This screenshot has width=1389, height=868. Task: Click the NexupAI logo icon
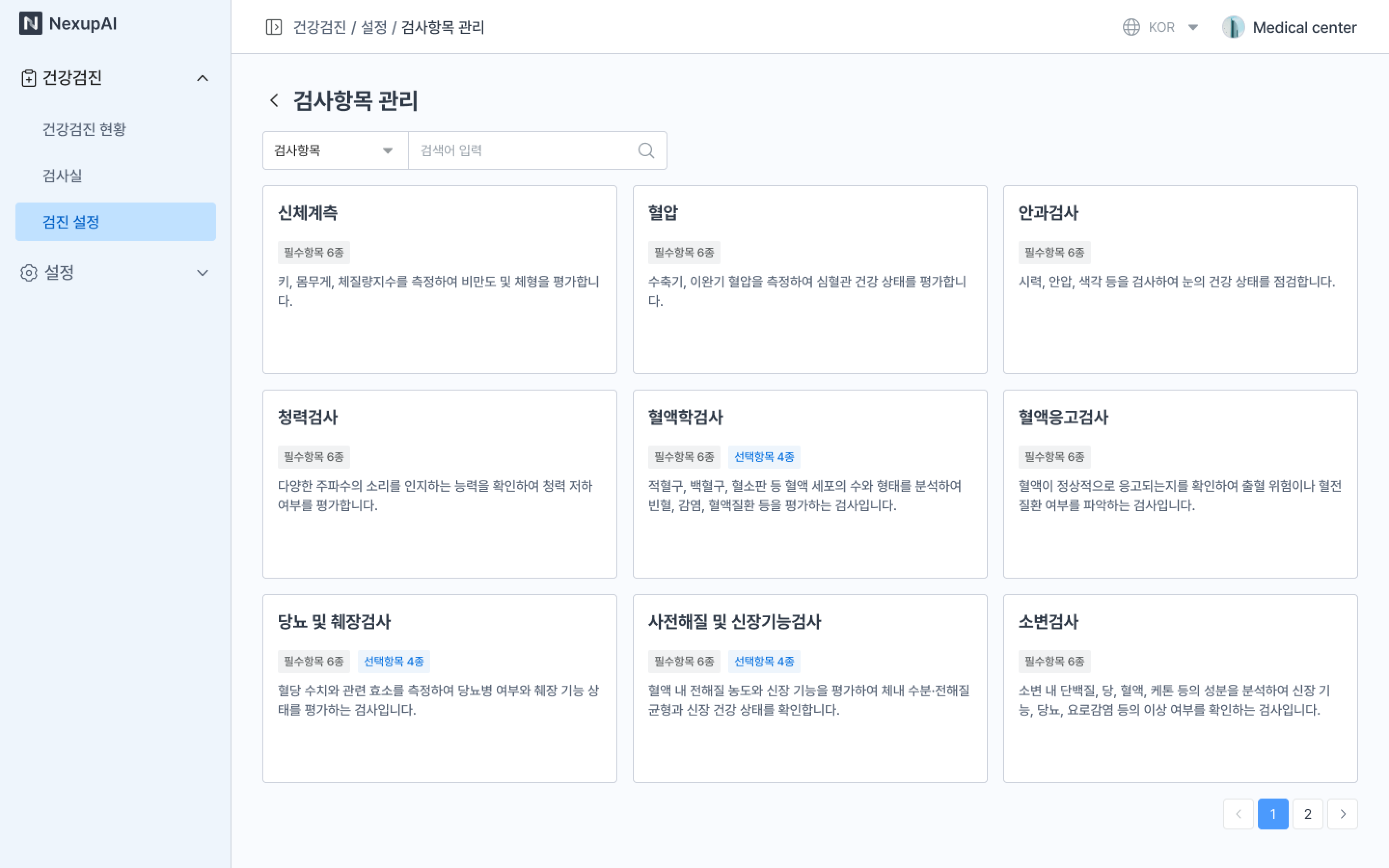point(30,24)
